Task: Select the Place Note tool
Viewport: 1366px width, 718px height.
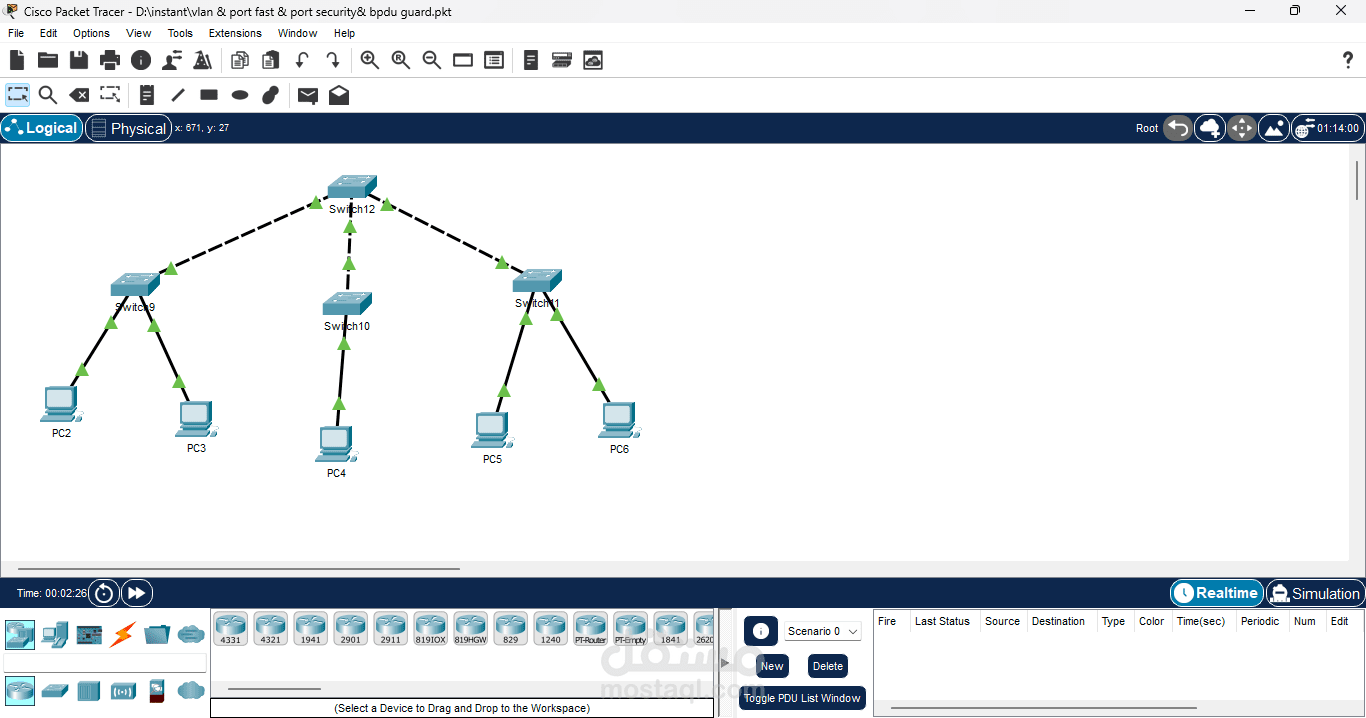Action: tap(146, 94)
